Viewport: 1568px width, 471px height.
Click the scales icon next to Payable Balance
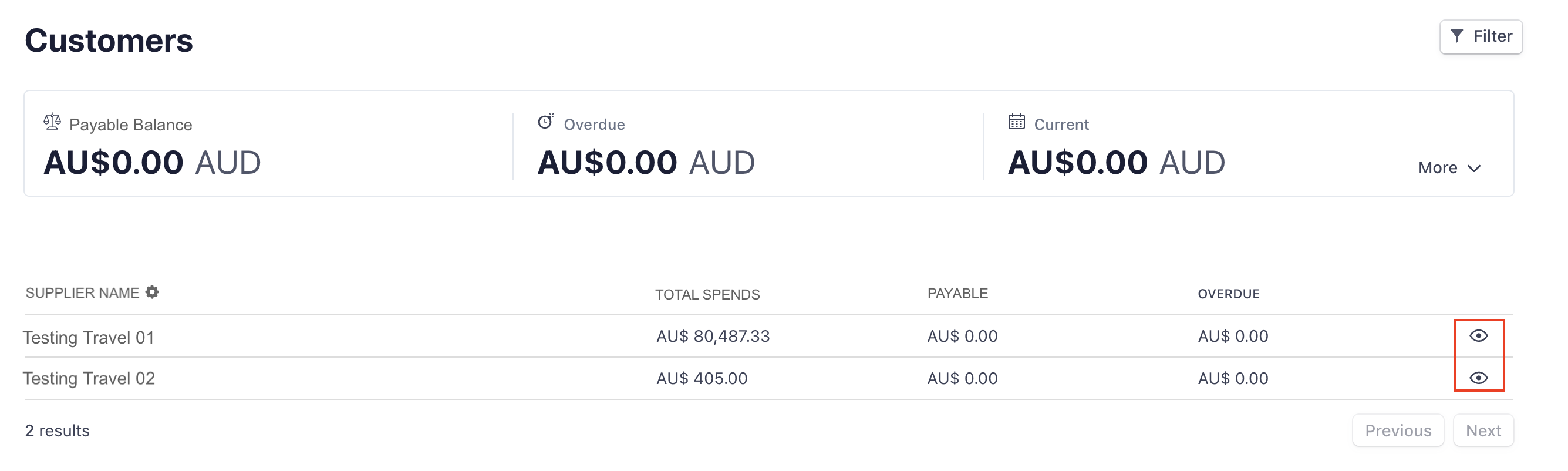click(52, 122)
